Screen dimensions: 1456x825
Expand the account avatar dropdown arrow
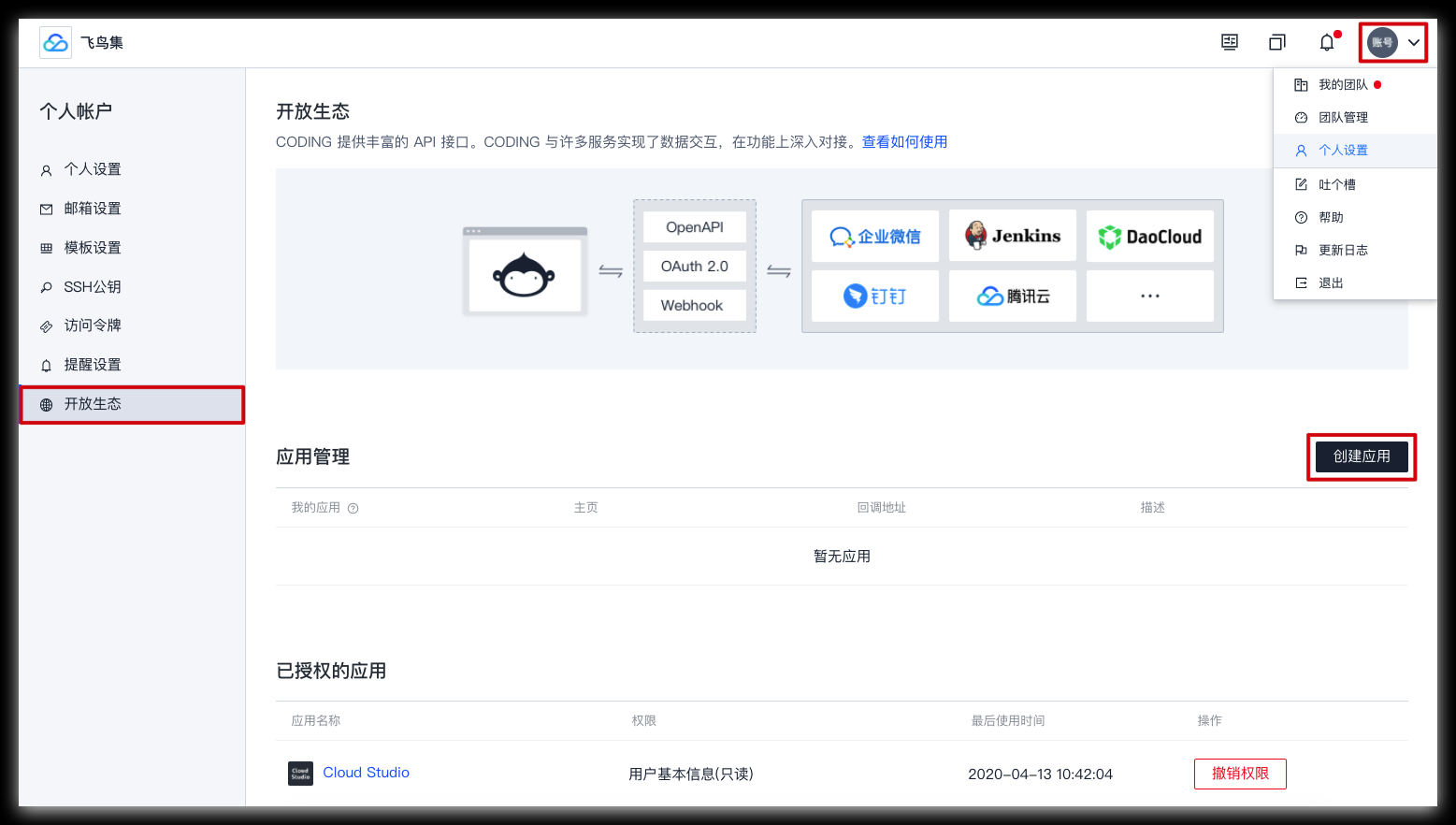tap(1414, 42)
